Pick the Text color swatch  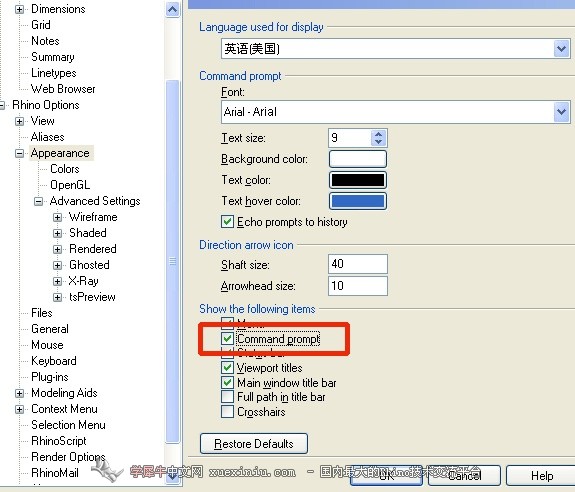[x=358, y=180]
